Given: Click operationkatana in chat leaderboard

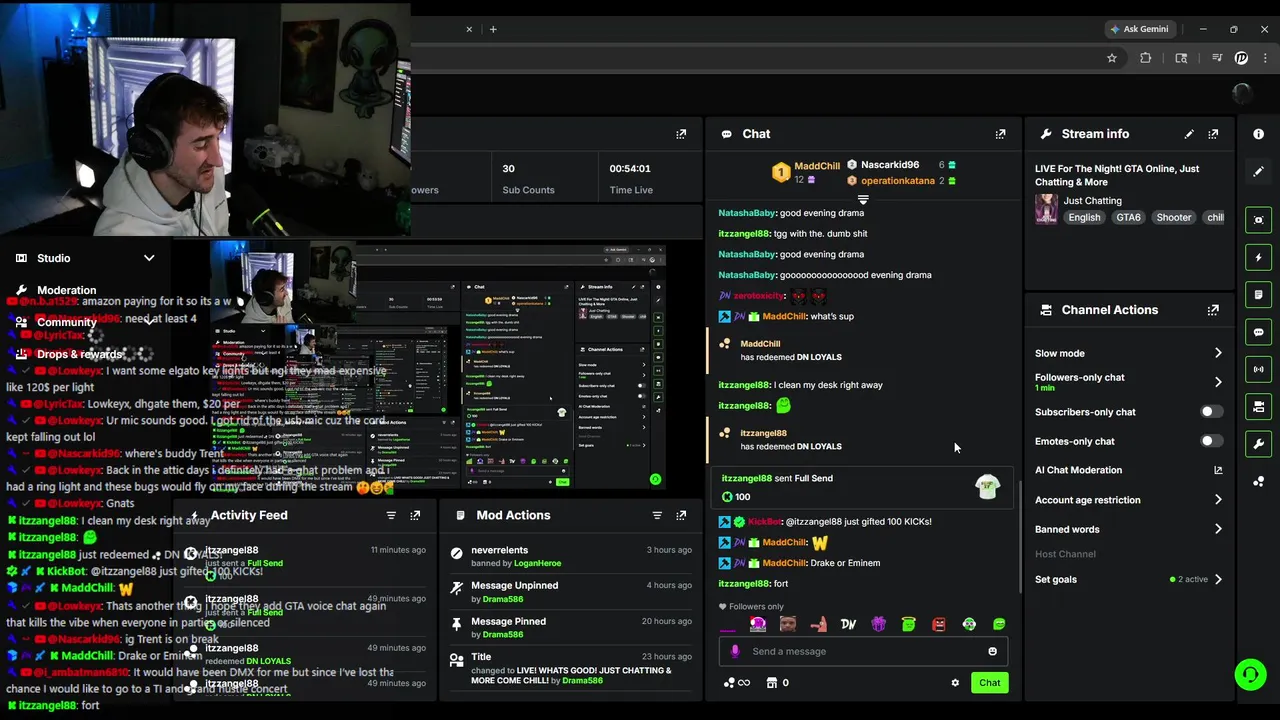Looking at the screenshot, I should (x=896, y=181).
